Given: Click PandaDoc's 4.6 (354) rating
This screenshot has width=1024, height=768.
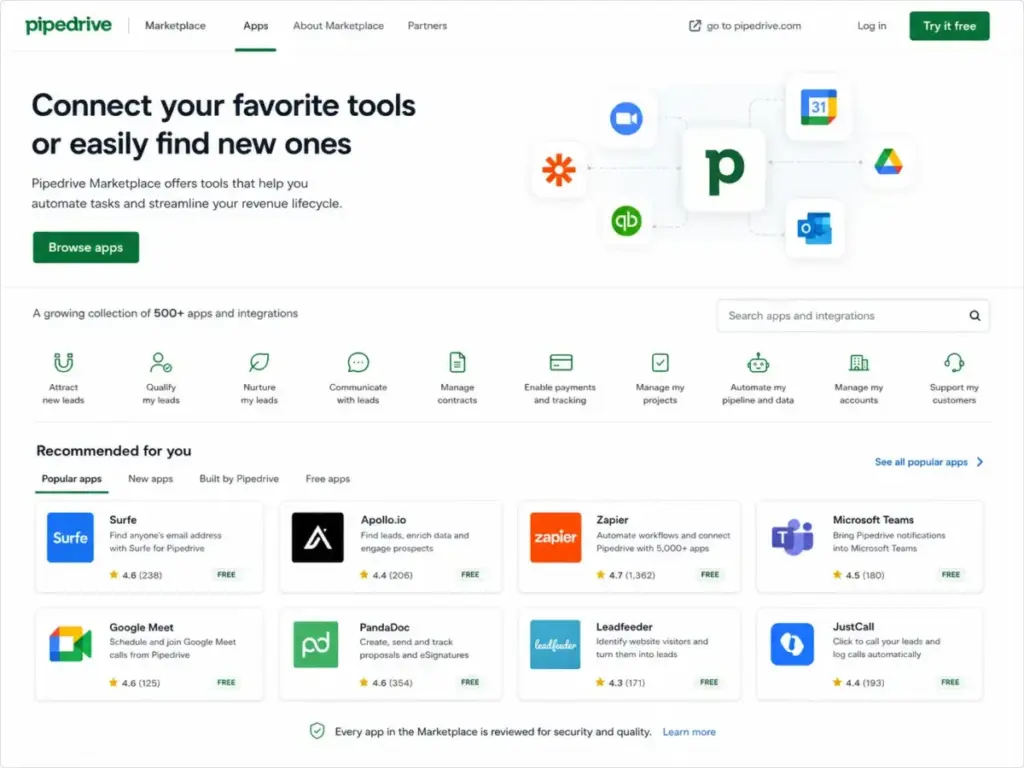Looking at the screenshot, I should (x=386, y=682).
